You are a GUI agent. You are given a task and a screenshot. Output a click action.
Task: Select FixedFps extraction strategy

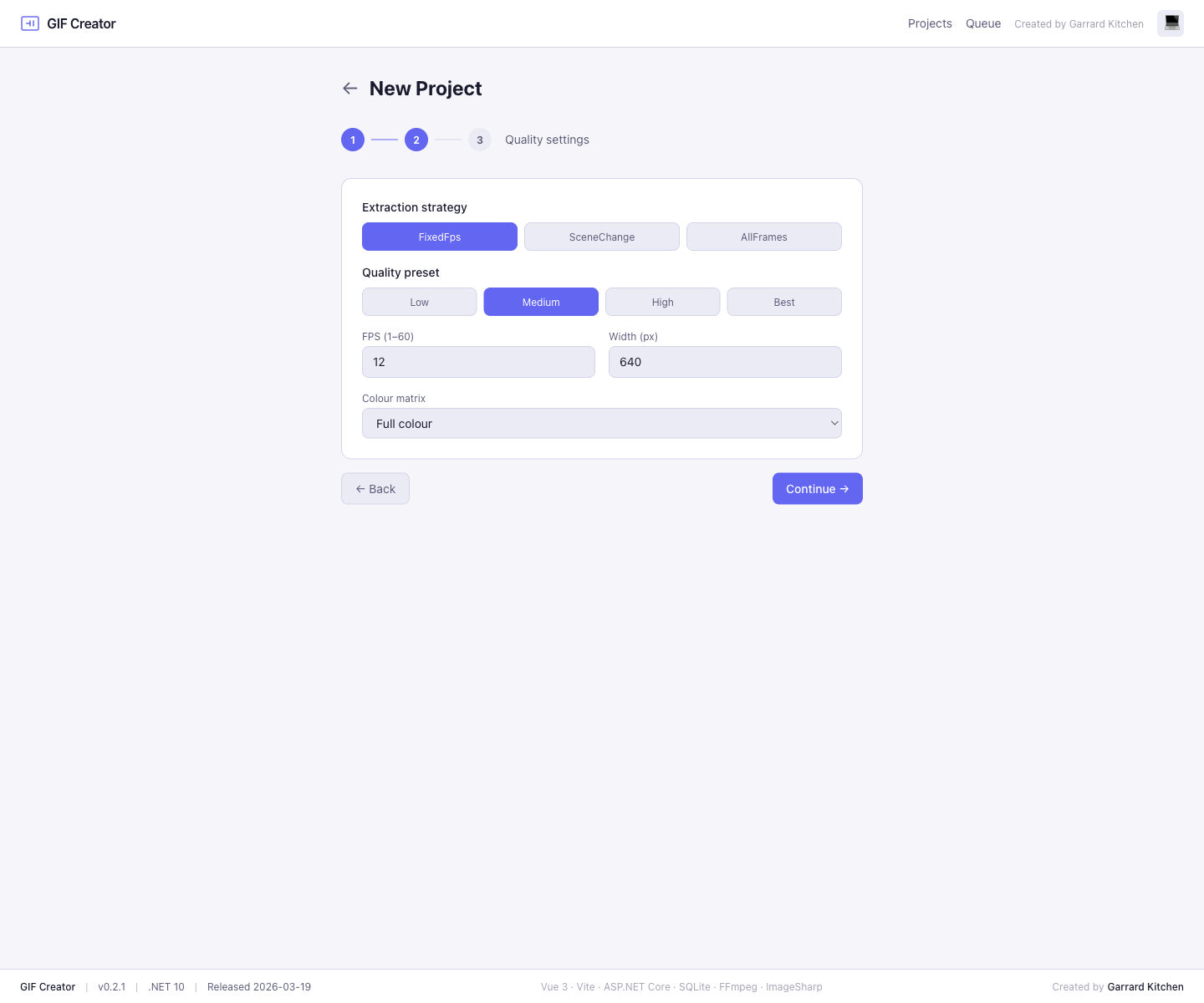pyautogui.click(x=440, y=237)
